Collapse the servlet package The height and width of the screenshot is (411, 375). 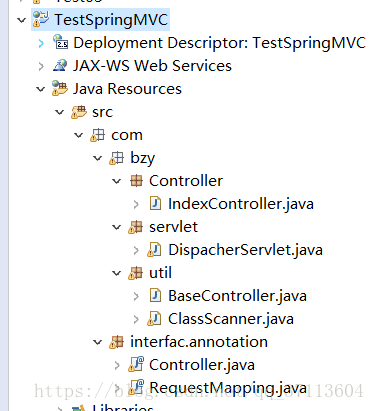coord(117,227)
